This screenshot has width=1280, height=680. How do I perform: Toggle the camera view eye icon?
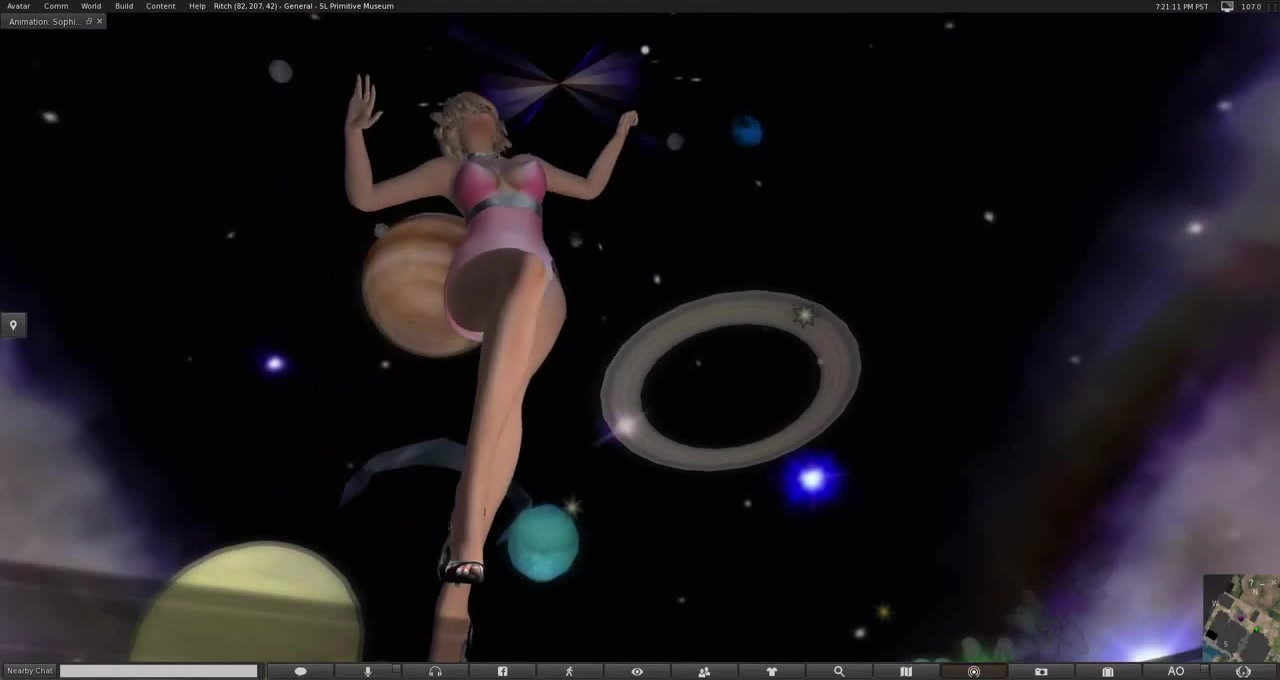(x=637, y=671)
